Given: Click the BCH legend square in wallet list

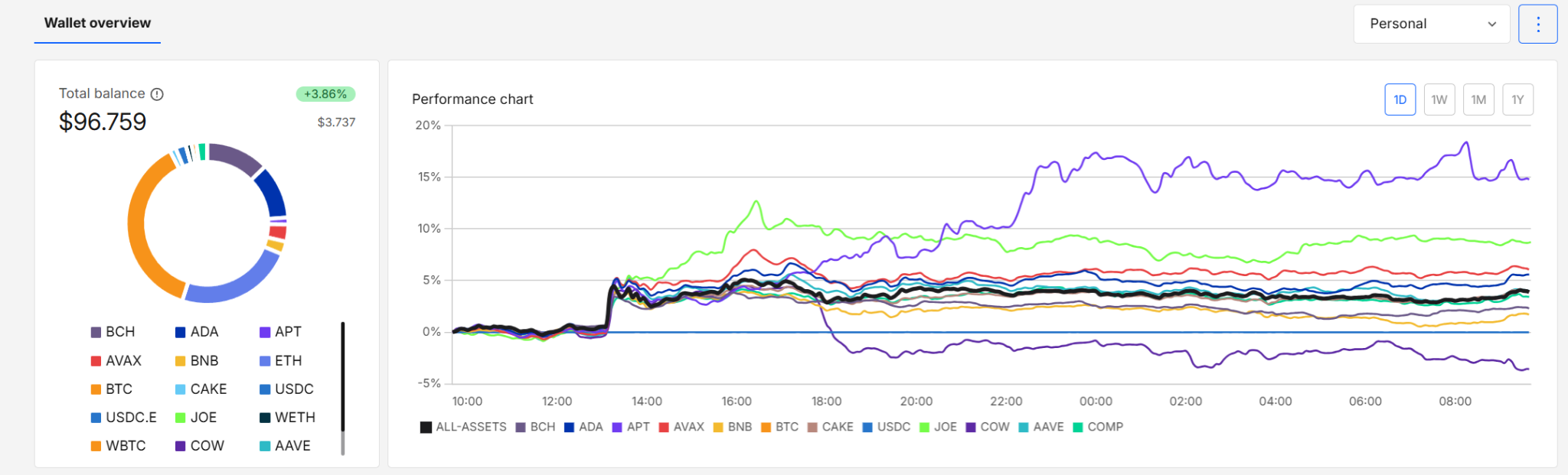Looking at the screenshot, I should coord(96,332).
